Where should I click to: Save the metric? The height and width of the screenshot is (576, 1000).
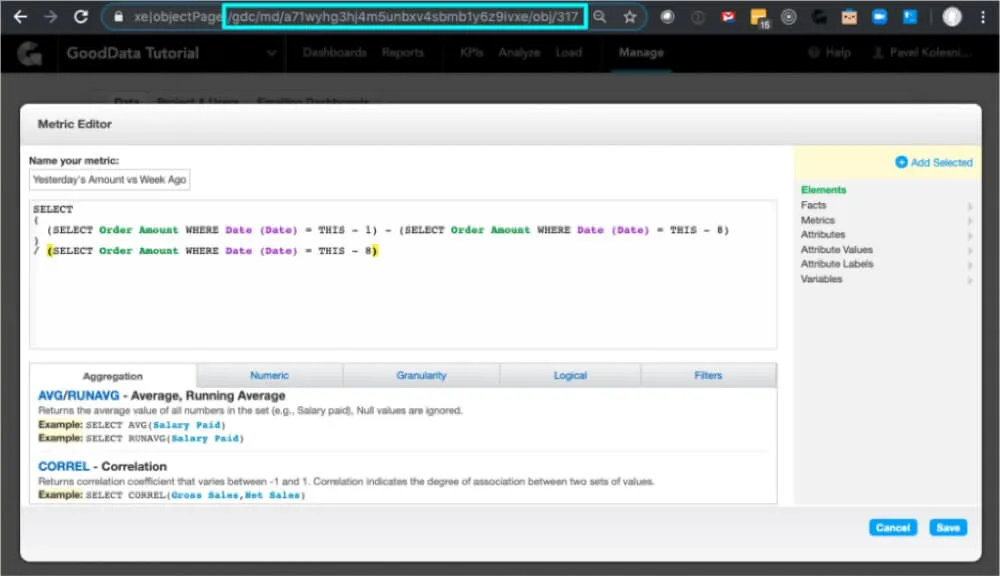click(x=947, y=527)
